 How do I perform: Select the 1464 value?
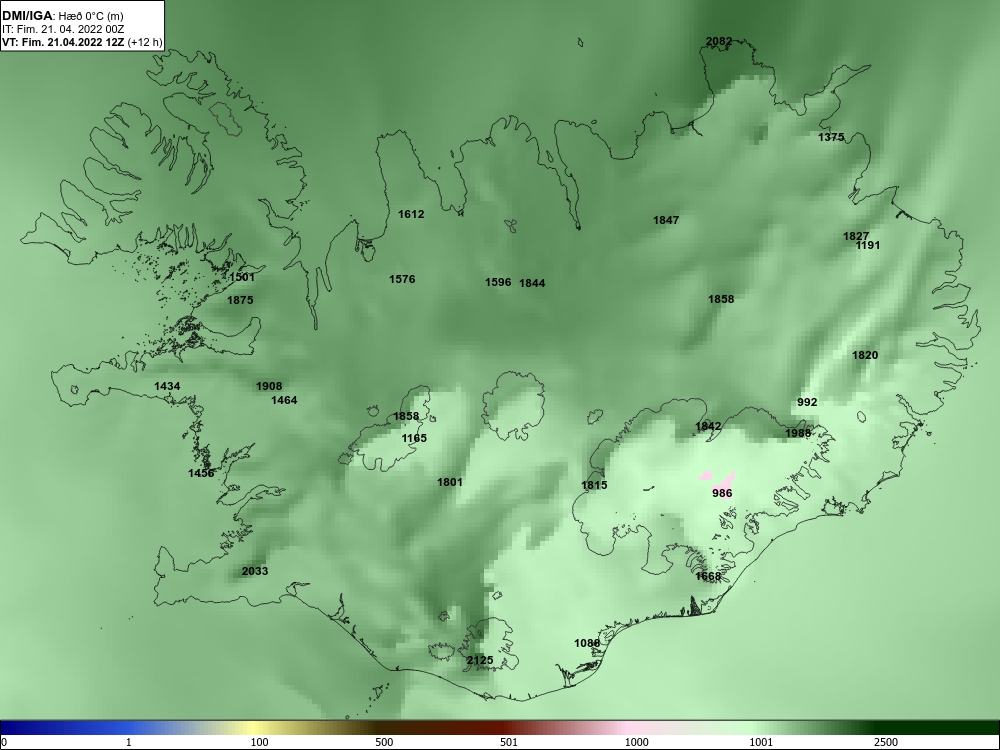(284, 401)
